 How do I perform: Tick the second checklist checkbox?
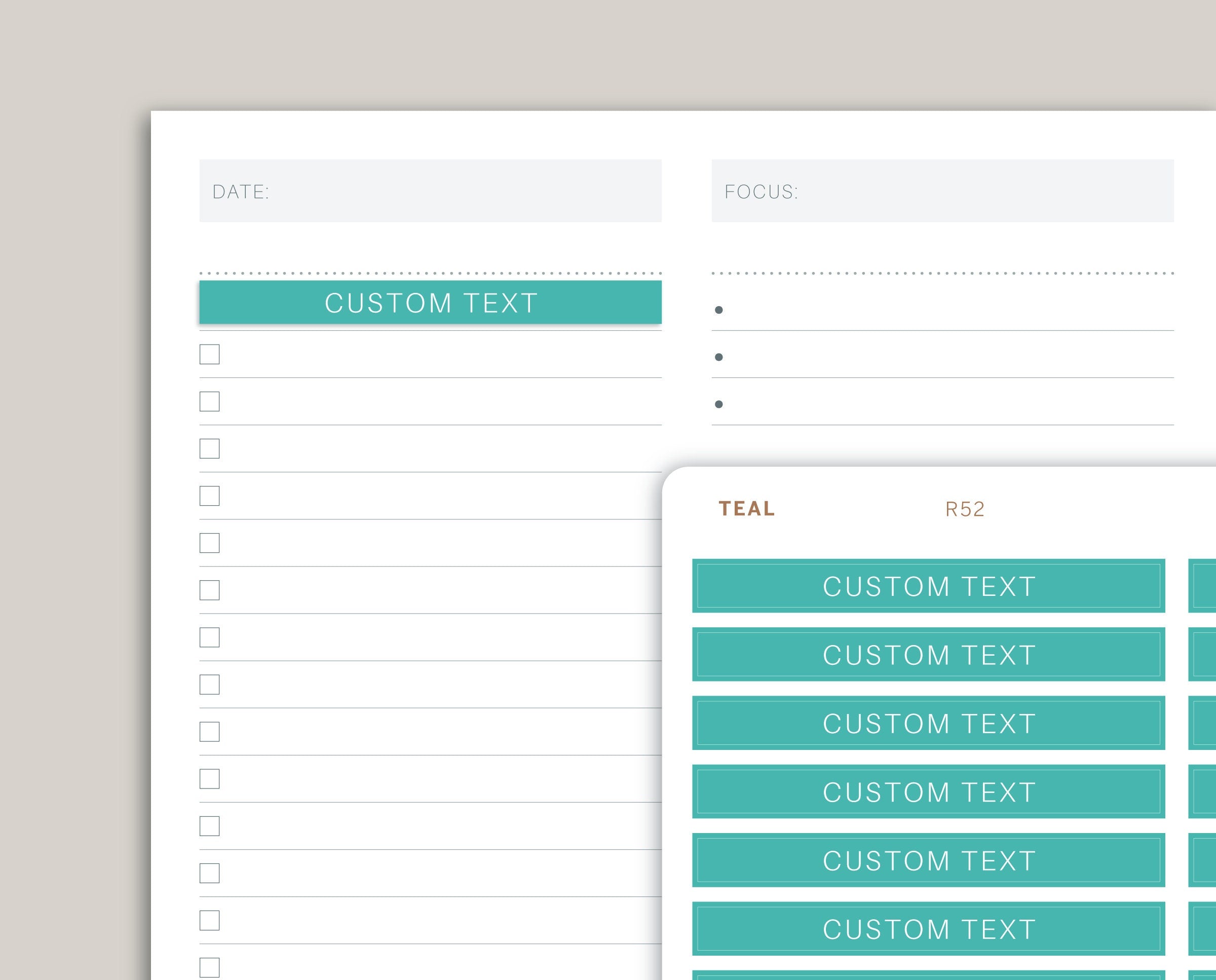click(209, 402)
